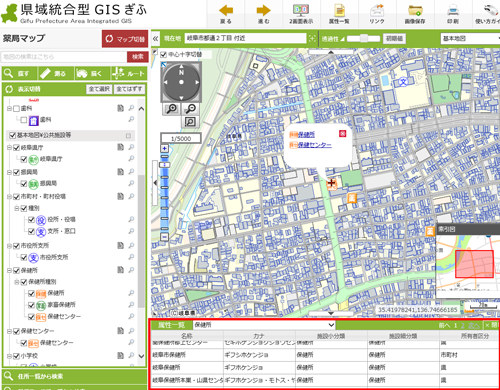The width and height of the screenshot is (500, 390).
Task: Collapse the 保健所 tree node
Action: (9, 270)
